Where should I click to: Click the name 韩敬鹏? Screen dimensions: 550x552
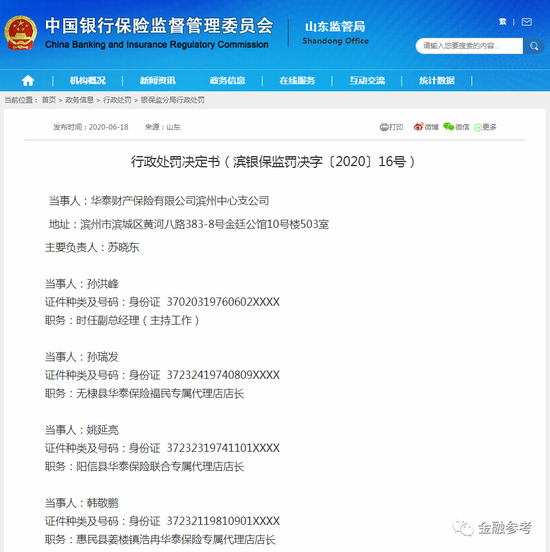click(103, 503)
